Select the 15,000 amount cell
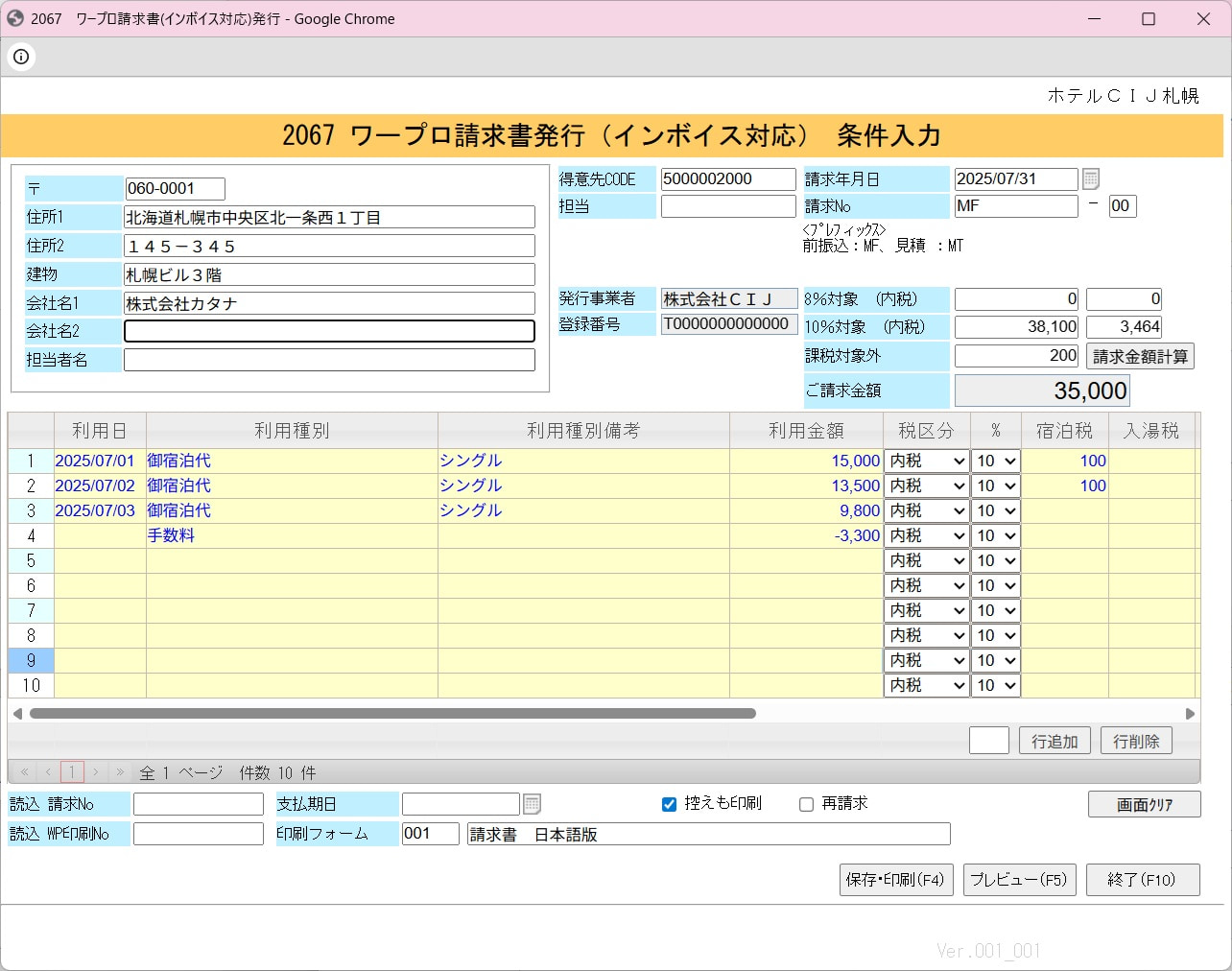 pyautogui.click(x=806, y=461)
